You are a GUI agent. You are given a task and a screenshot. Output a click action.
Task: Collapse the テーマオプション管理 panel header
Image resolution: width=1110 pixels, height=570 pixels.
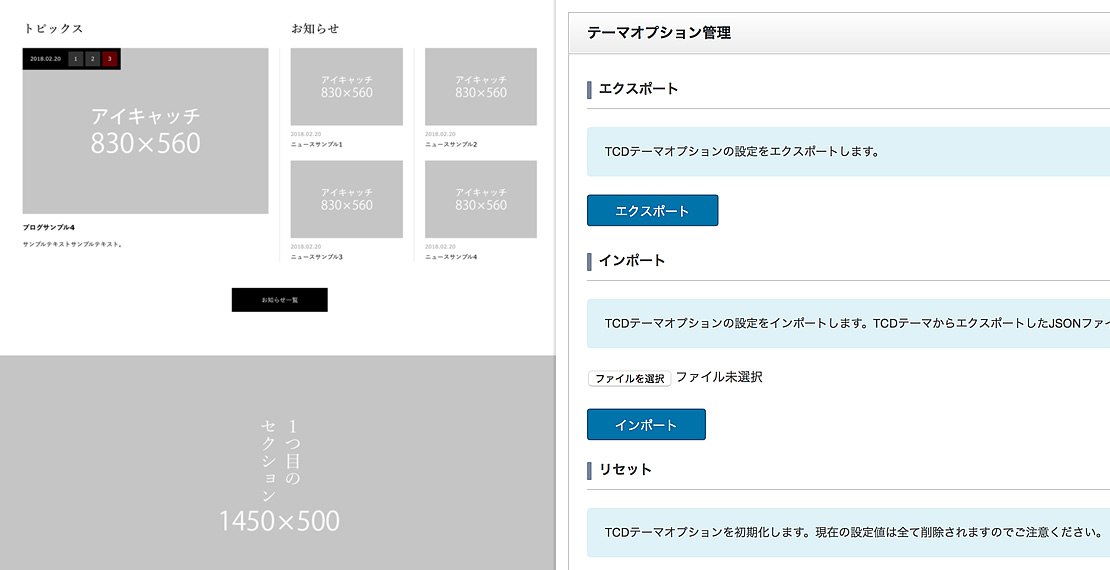pos(840,33)
